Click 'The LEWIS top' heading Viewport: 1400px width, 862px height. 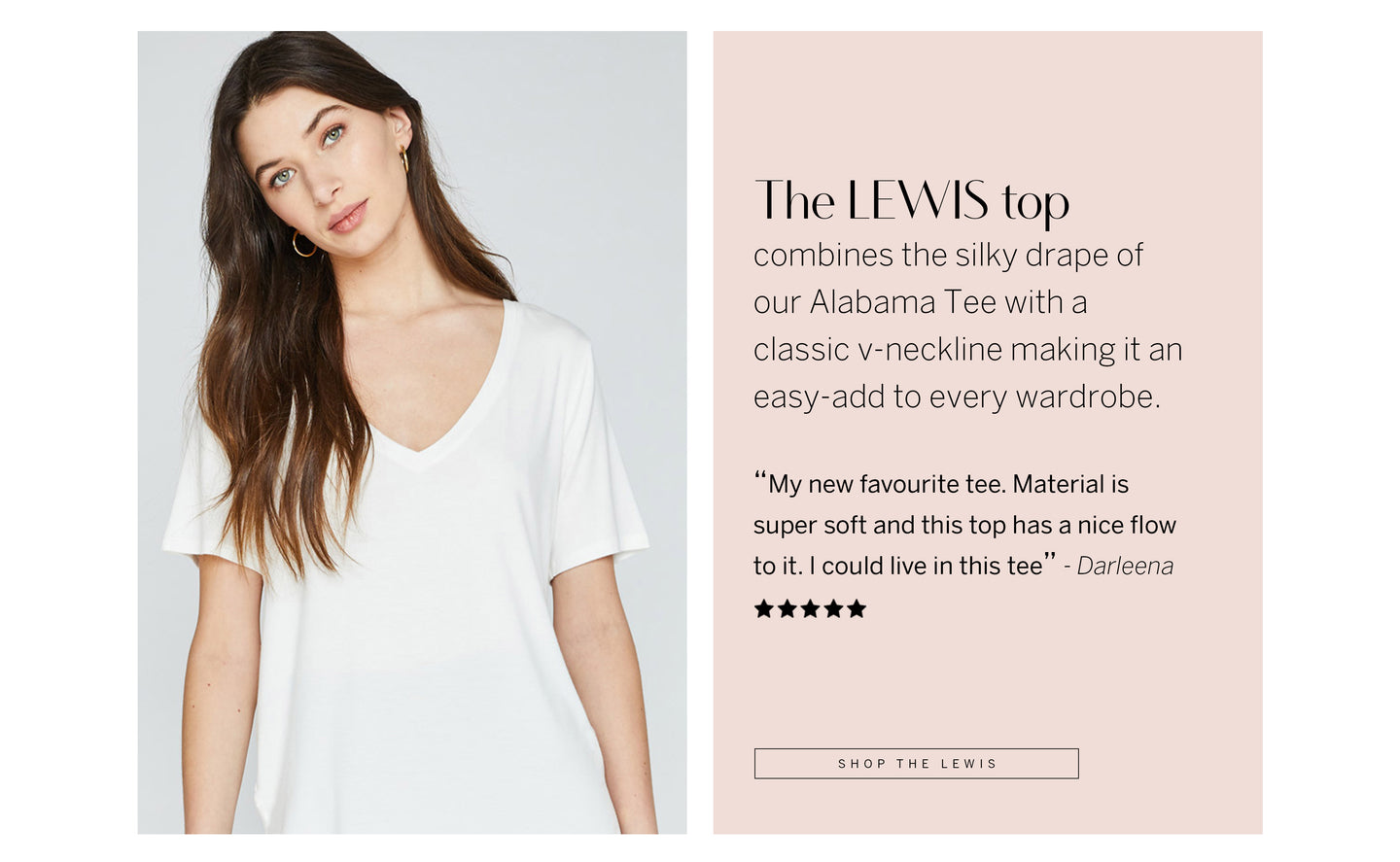pyautogui.click(x=912, y=200)
